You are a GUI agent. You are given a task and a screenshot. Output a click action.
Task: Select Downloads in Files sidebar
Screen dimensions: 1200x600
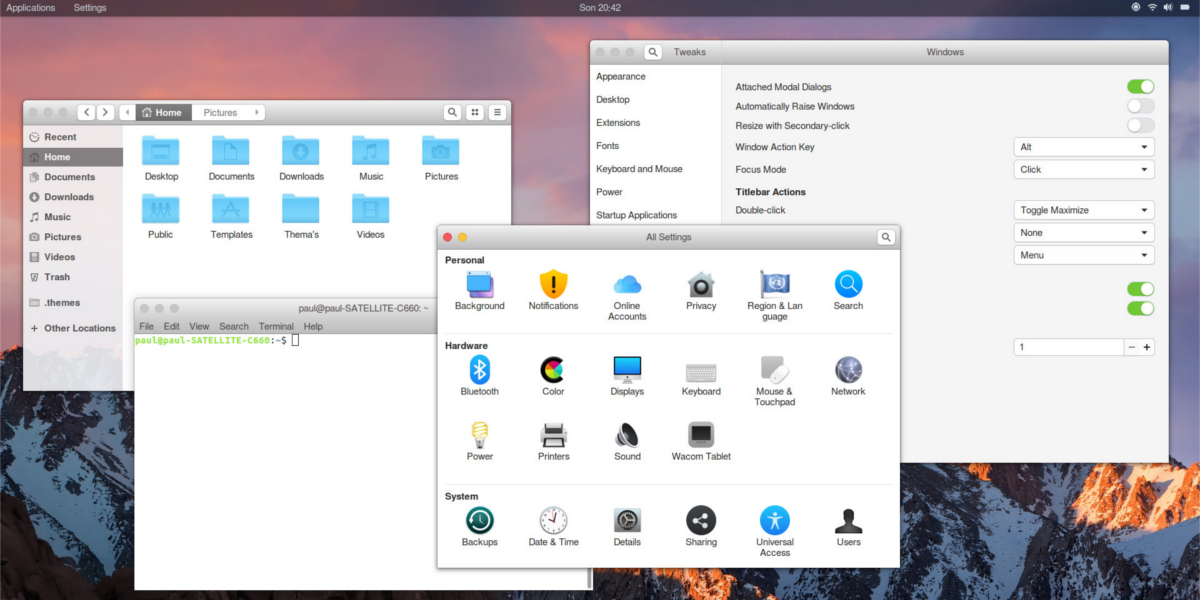(73, 197)
